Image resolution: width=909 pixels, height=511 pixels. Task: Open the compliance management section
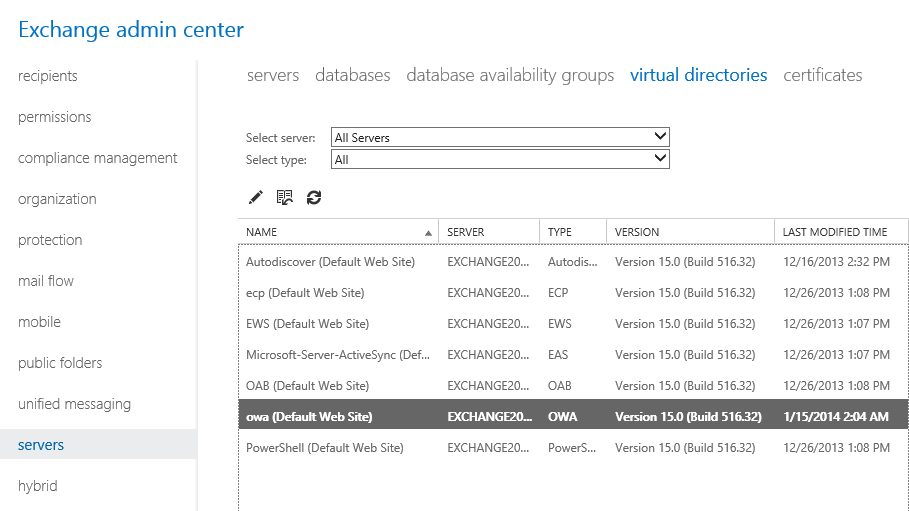[x=97, y=158]
